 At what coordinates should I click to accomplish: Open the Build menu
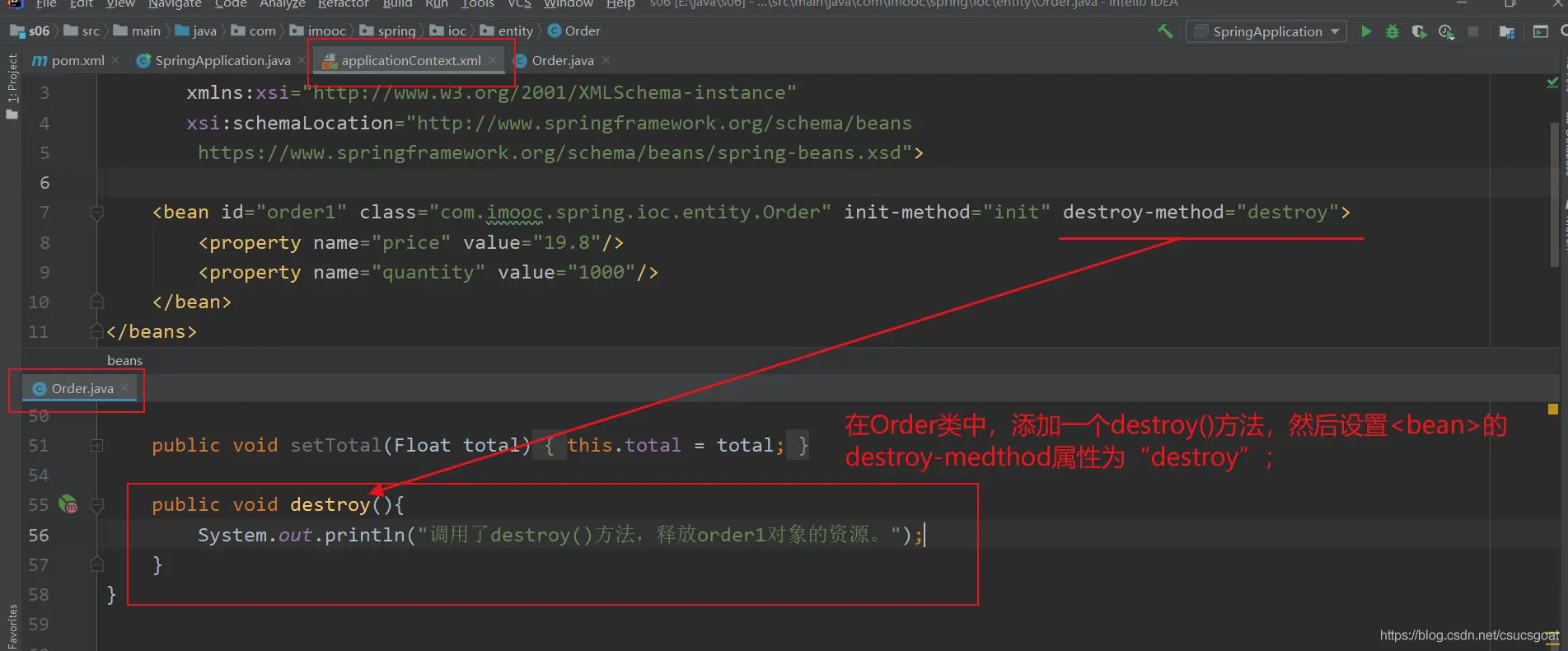[x=397, y=4]
